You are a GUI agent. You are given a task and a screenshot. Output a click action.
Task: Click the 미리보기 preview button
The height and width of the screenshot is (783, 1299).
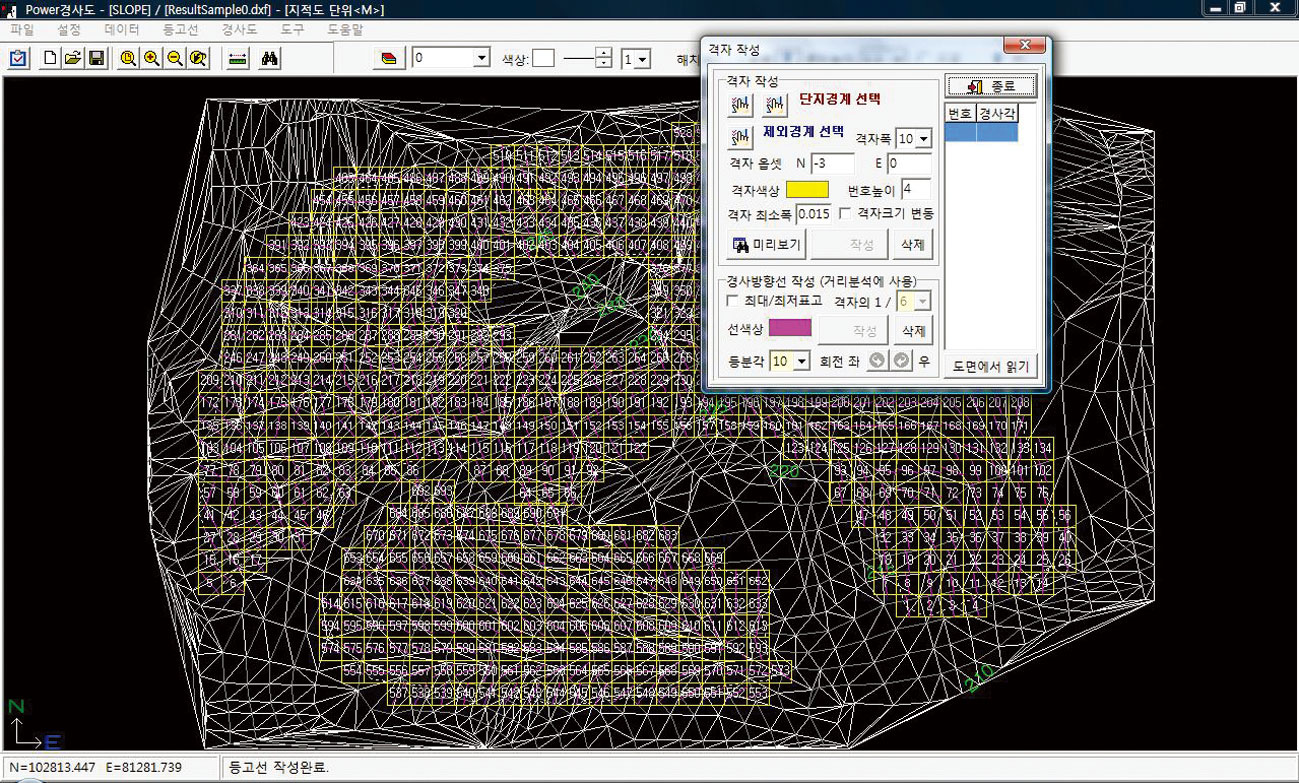(x=765, y=244)
